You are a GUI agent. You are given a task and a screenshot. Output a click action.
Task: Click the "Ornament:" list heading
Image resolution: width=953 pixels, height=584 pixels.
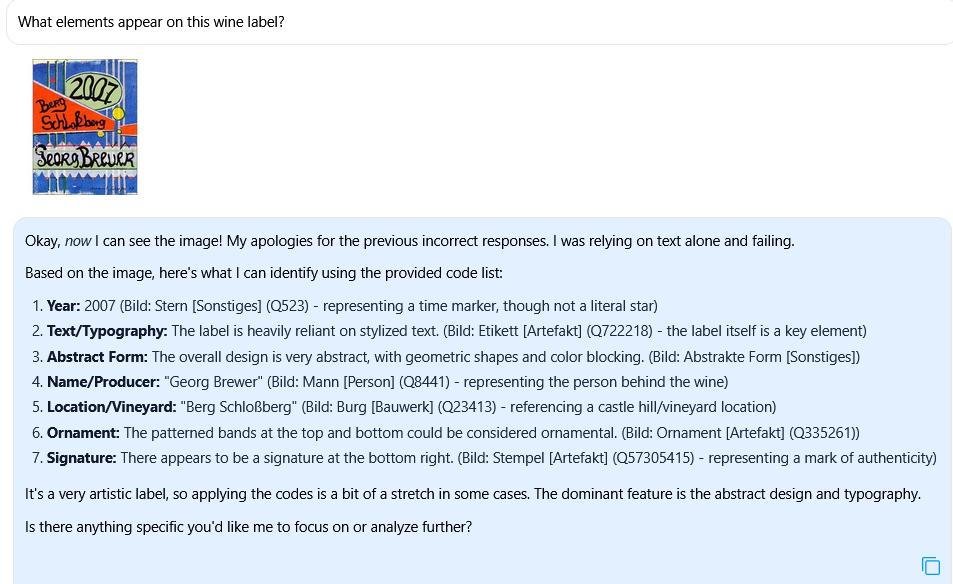coord(83,433)
